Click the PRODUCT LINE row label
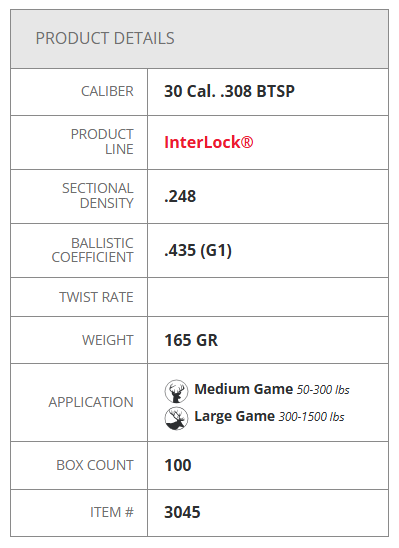 click(x=102, y=142)
